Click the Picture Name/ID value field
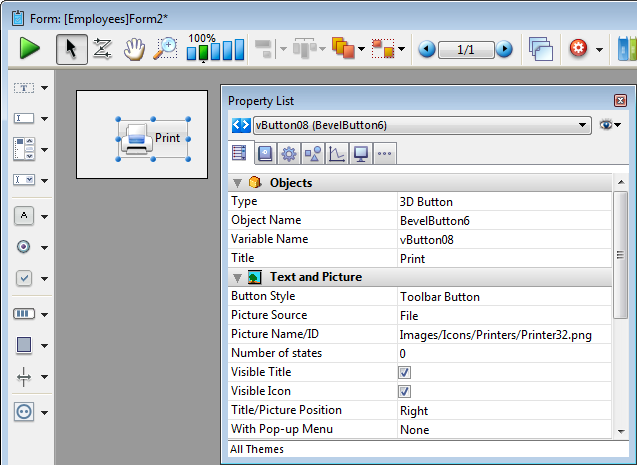The width and height of the screenshot is (637, 465). pyautogui.click(x=500, y=334)
